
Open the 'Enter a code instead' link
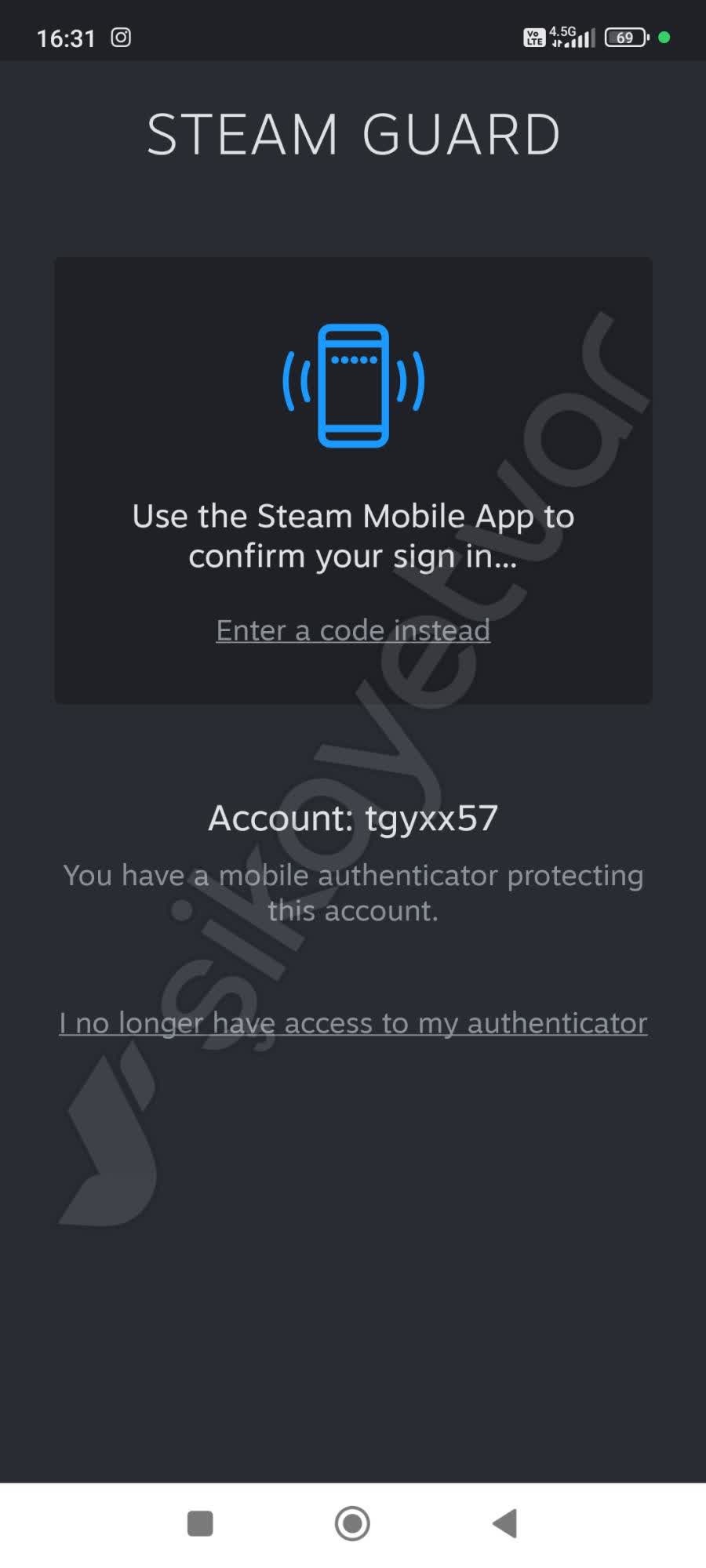(x=353, y=630)
